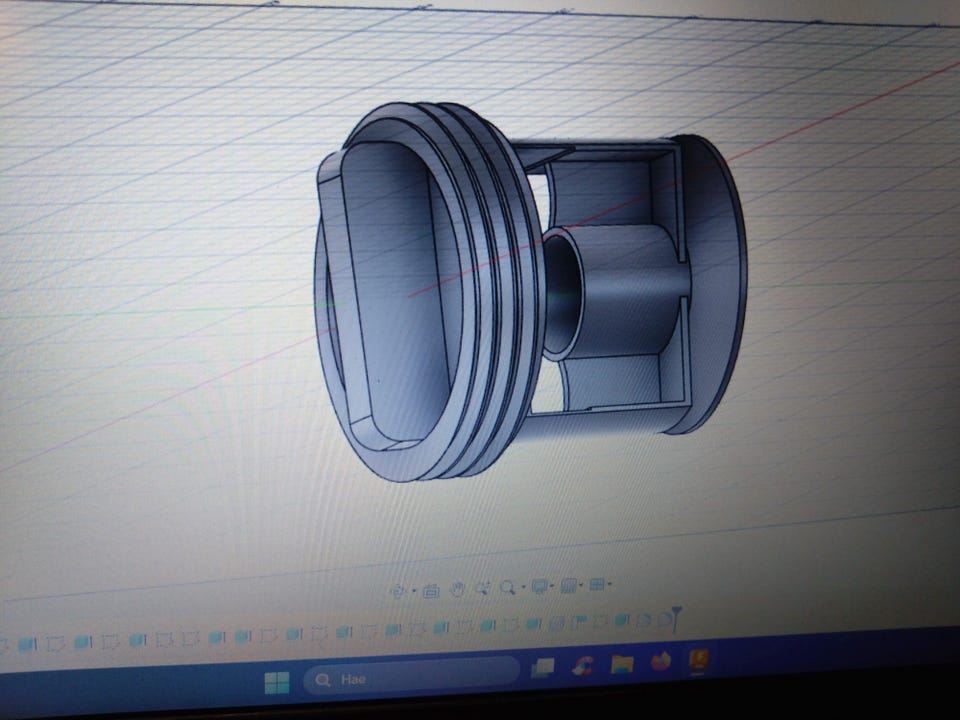Activate the Pan hand tool
The image size is (960, 720).
[x=457, y=590]
